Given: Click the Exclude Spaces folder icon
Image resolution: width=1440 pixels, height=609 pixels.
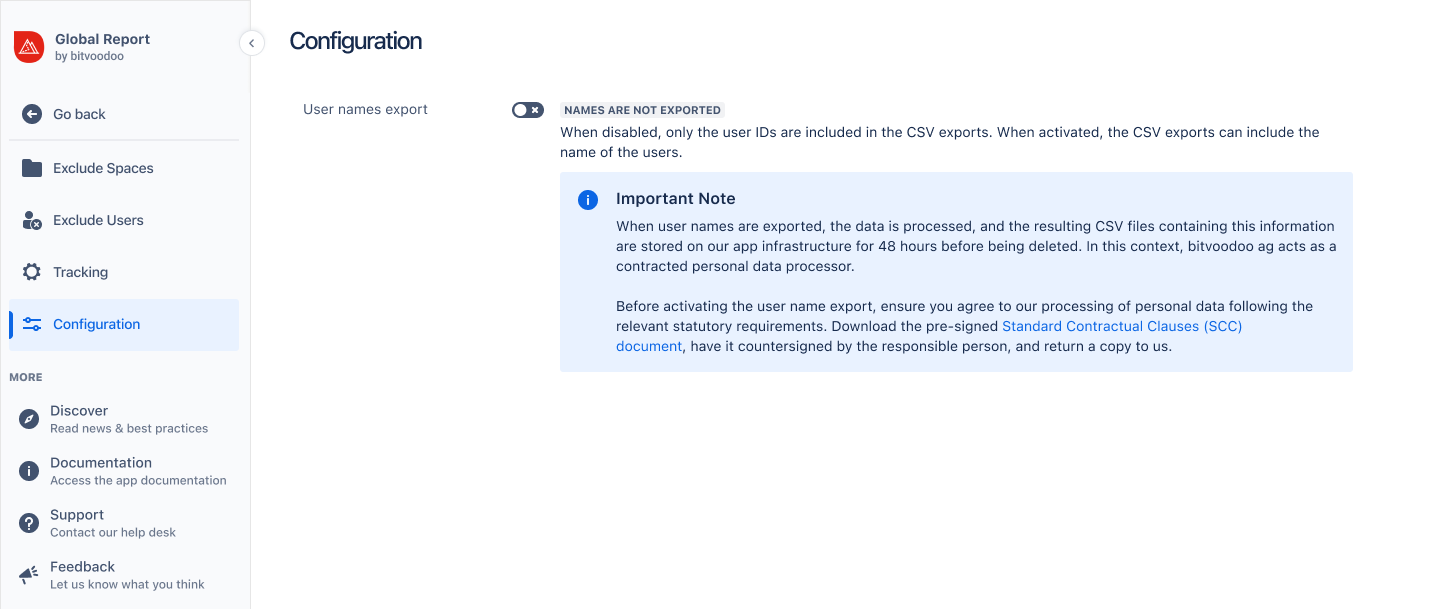Looking at the screenshot, I should coord(32,168).
